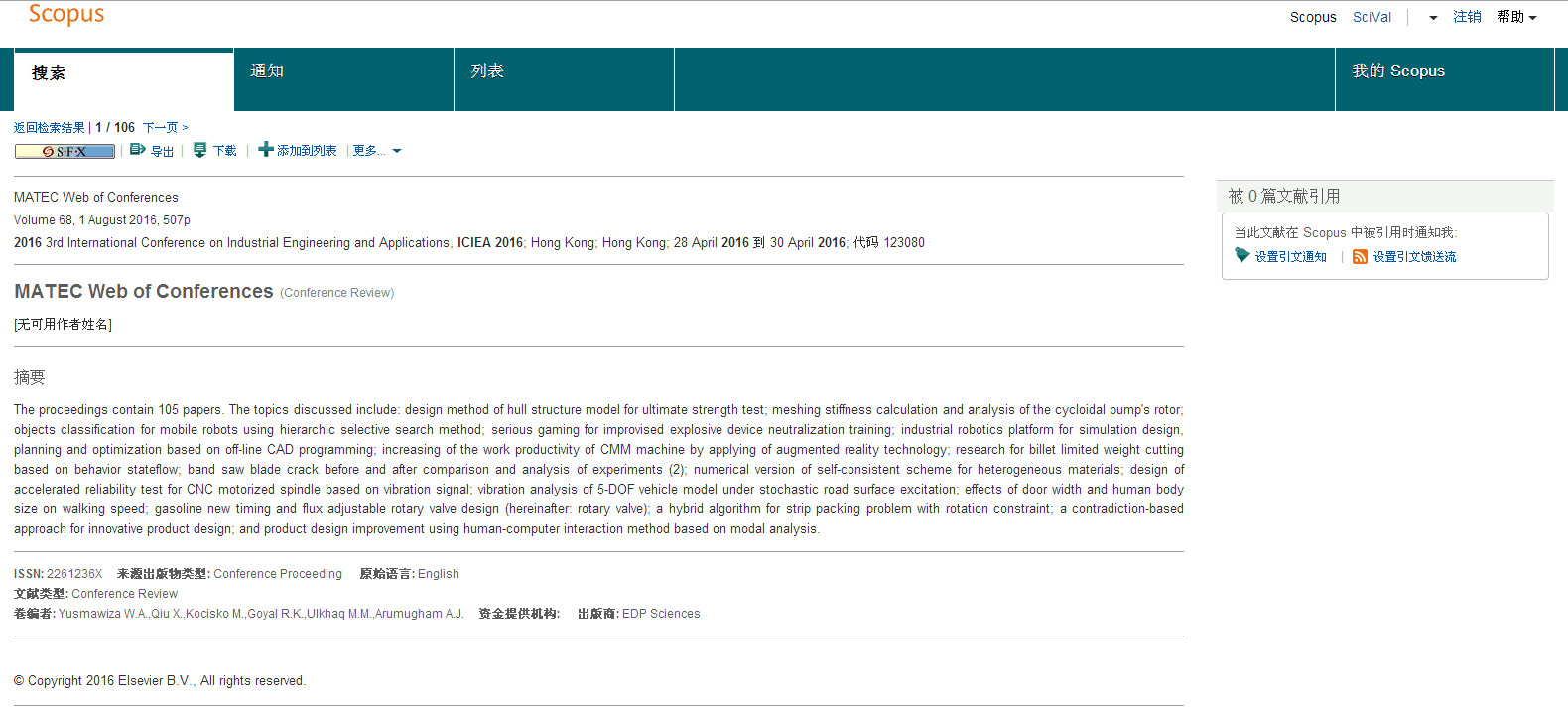The width and height of the screenshot is (1568, 707).
Task: Click the add to list plus icon
Action: (x=265, y=150)
